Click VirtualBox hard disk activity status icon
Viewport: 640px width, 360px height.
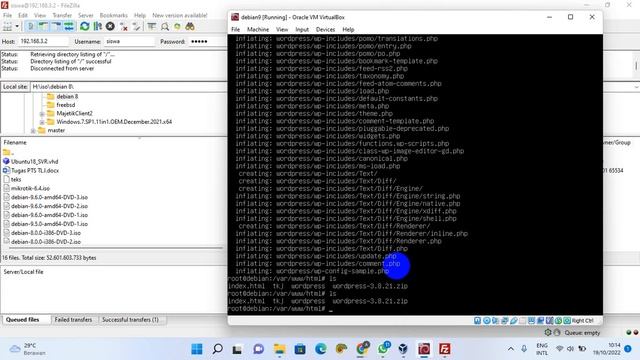(x=478, y=321)
